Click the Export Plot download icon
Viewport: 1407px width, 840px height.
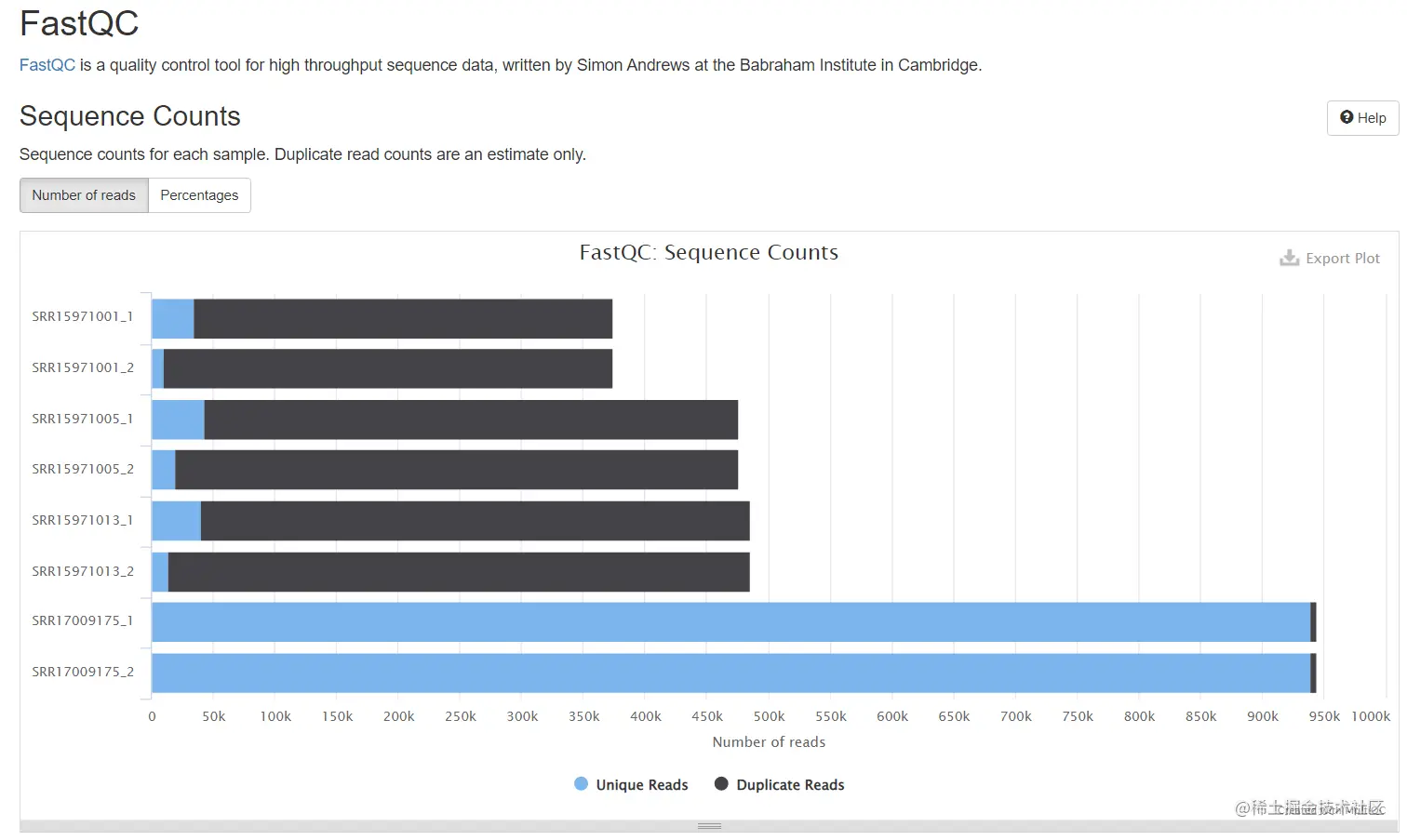pyautogui.click(x=1289, y=258)
